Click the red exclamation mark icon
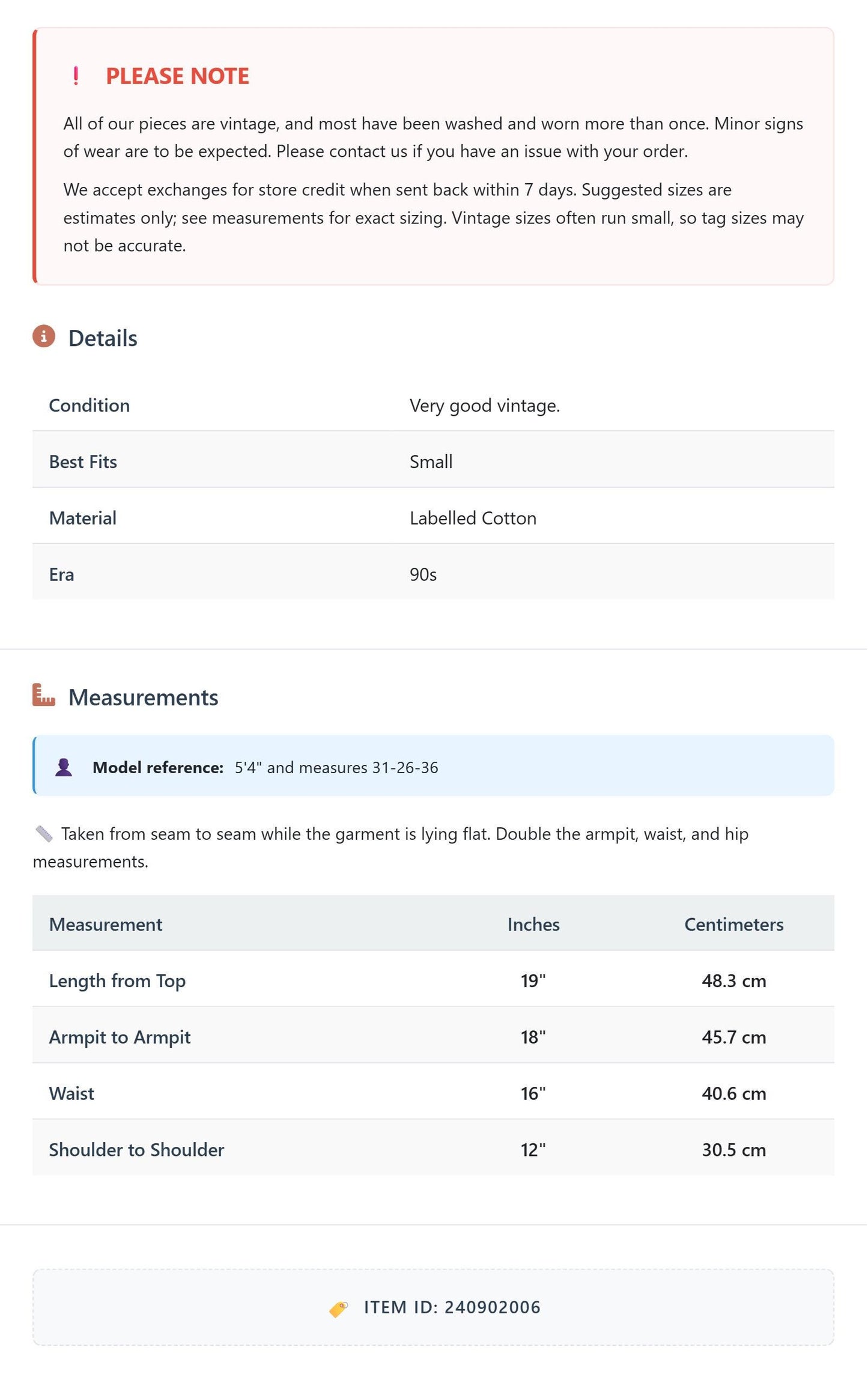The height and width of the screenshot is (1374, 868). (76, 76)
